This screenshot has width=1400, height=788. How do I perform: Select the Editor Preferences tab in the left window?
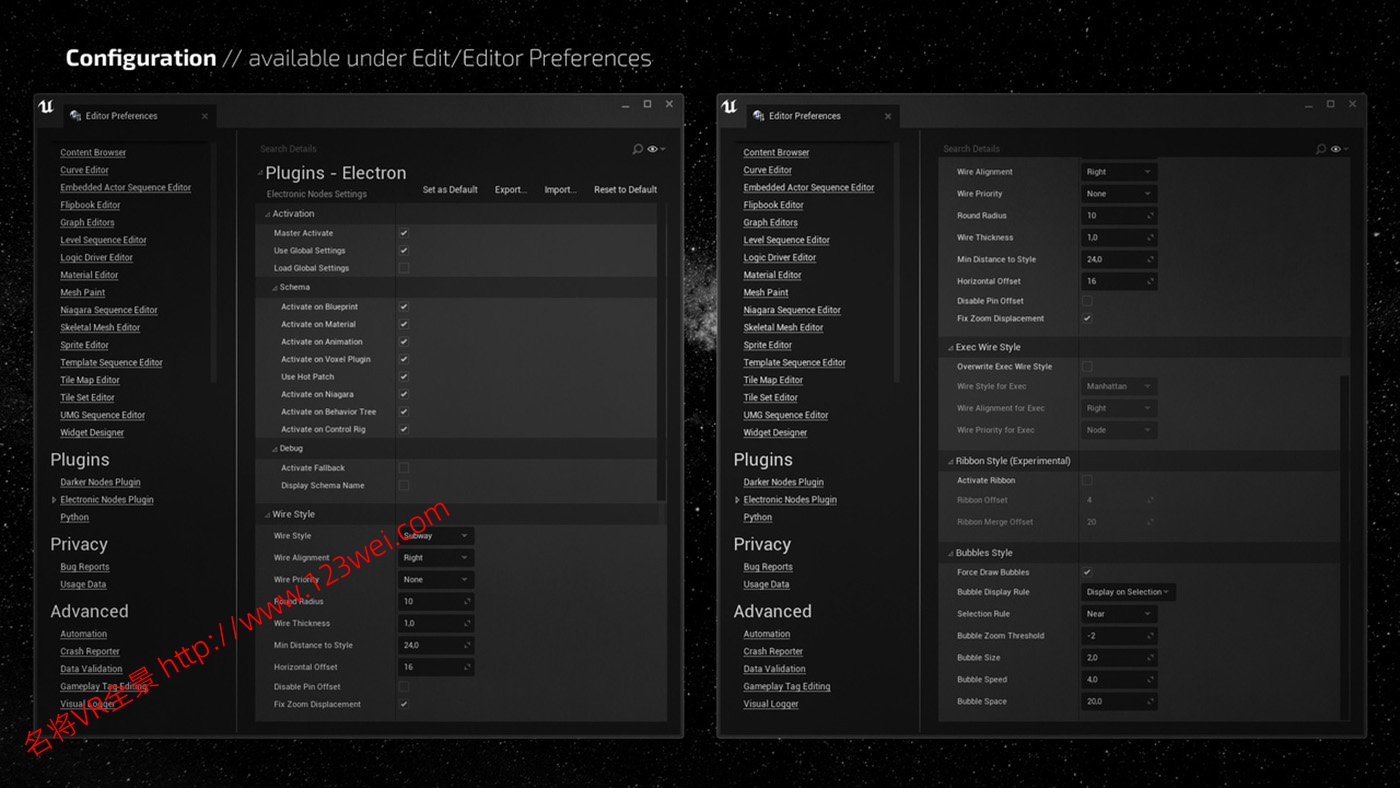click(x=122, y=116)
